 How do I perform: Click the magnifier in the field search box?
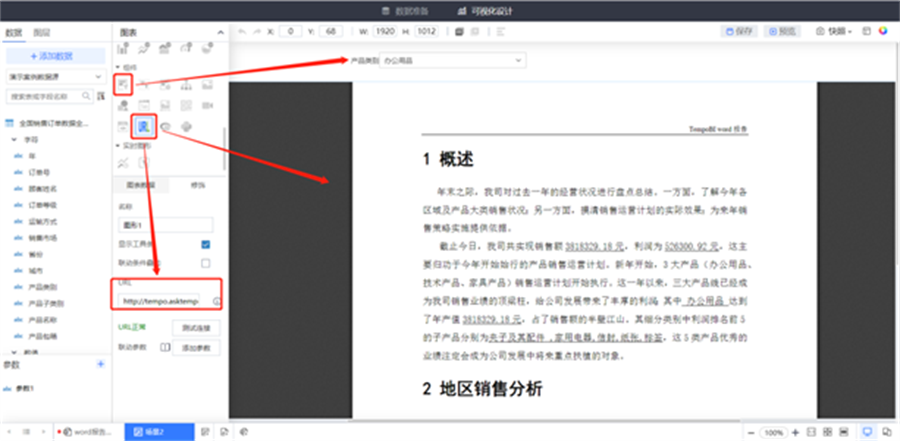click(x=86, y=96)
